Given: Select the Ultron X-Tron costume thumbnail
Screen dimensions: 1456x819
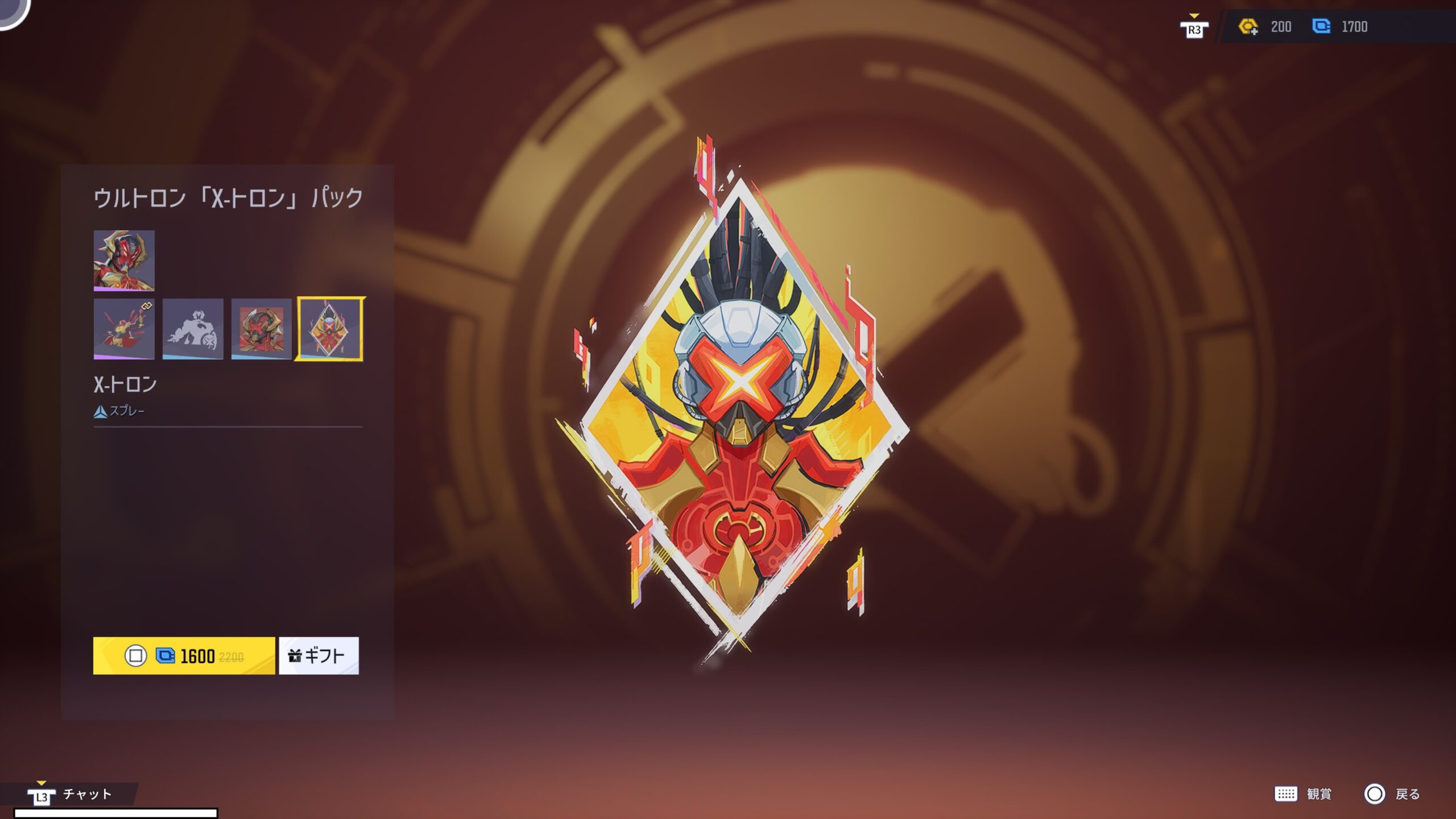Looking at the screenshot, I should tap(124, 260).
